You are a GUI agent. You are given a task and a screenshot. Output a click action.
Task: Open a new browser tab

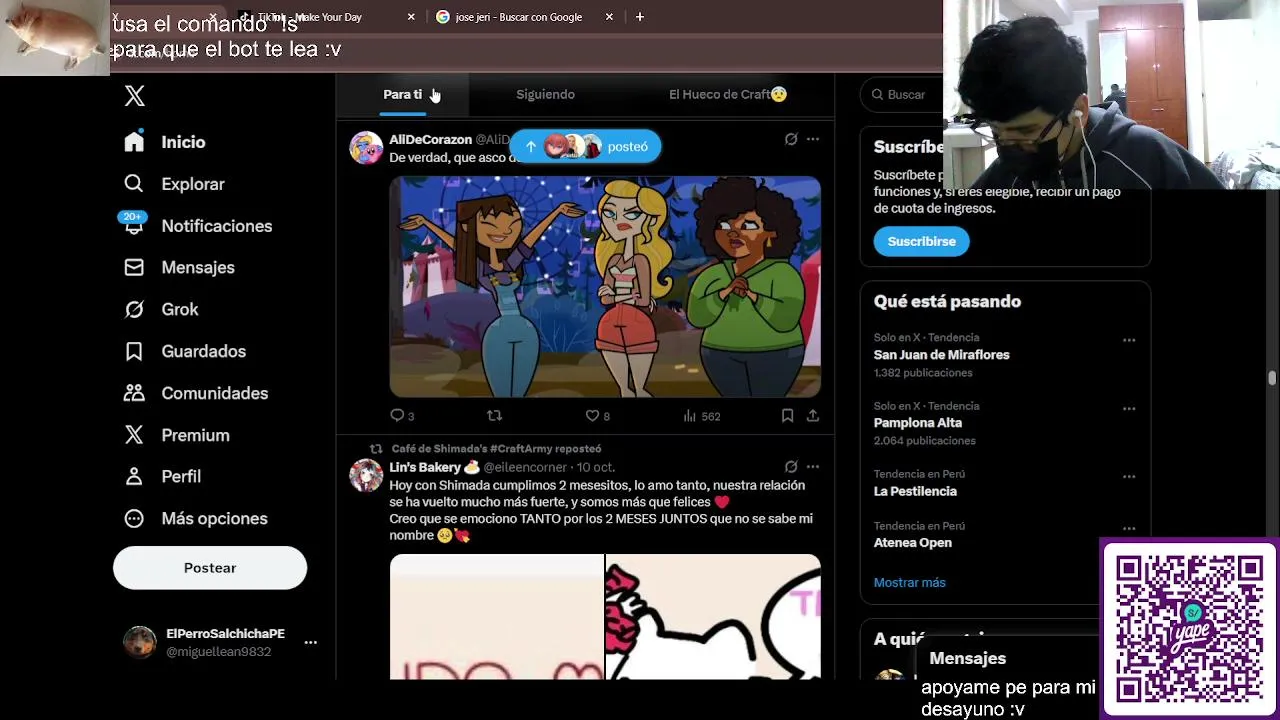(x=640, y=17)
